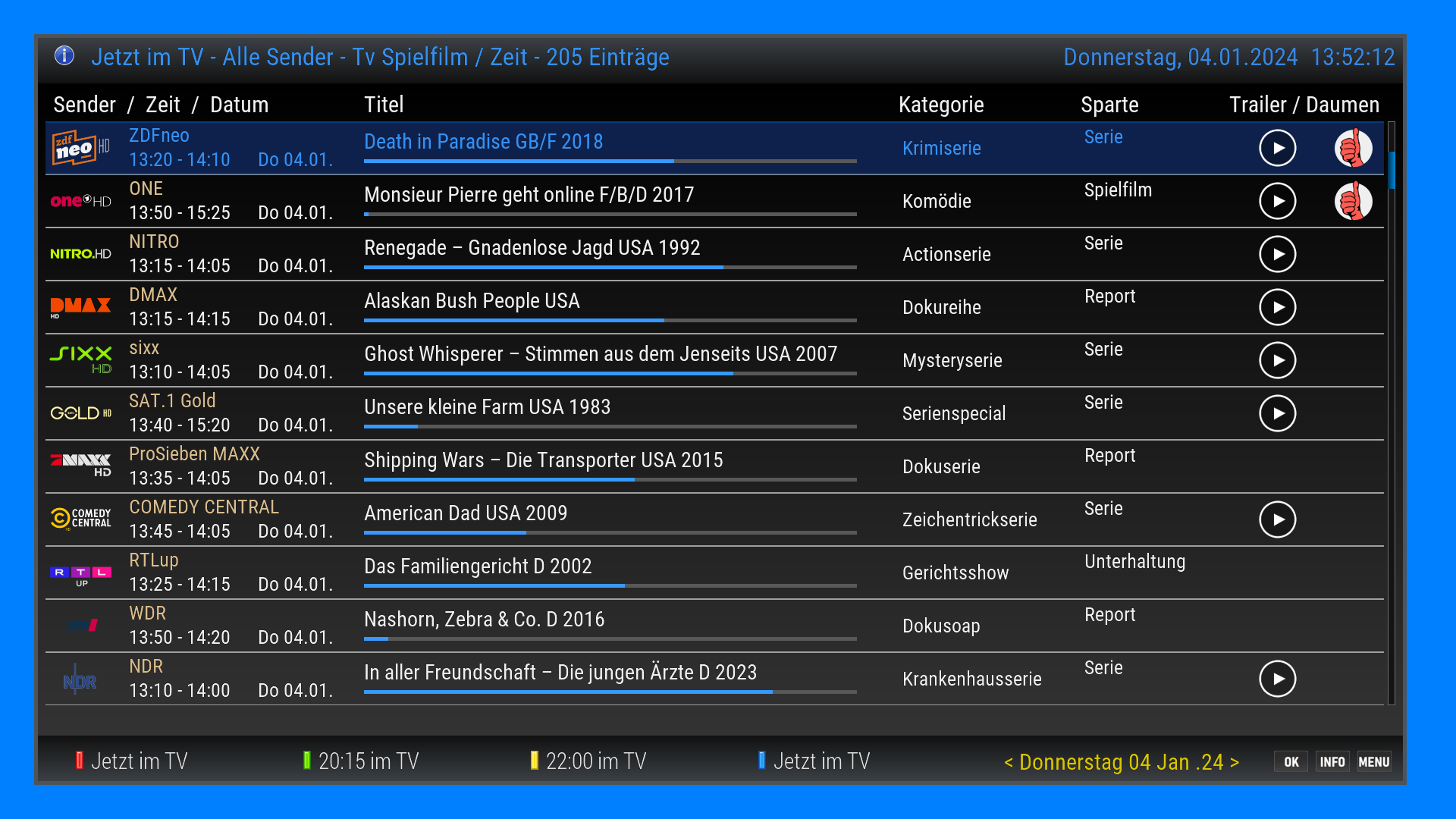The width and height of the screenshot is (1456, 819).
Task: Switch to 22:00 im TV view
Action: click(595, 761)
